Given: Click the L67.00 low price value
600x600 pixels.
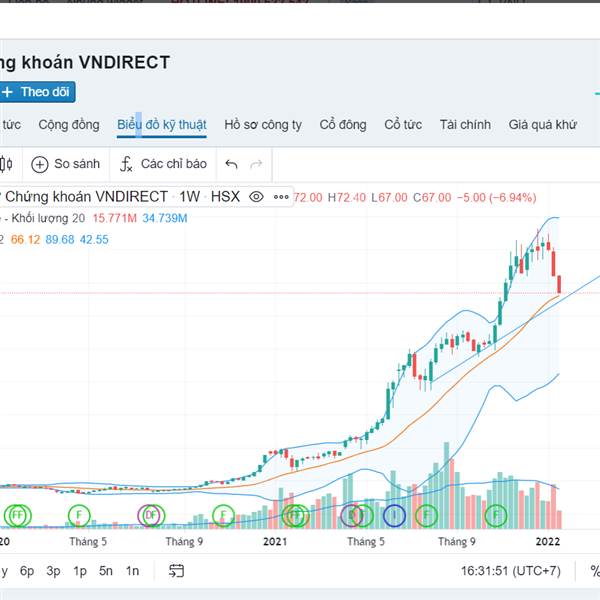Looking at the screenshot, I should [389, 197].
